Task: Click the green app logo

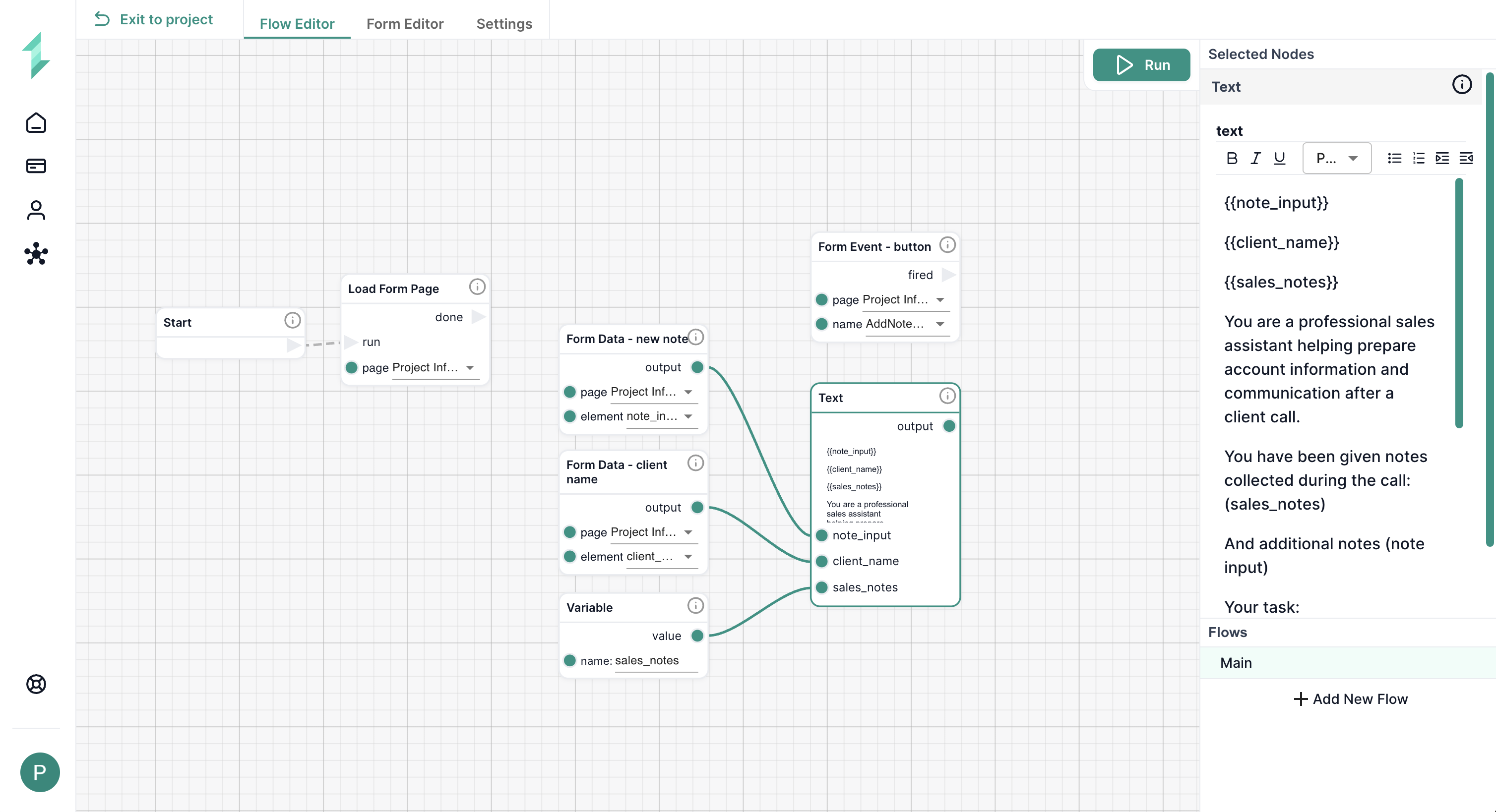Action: 36,55
